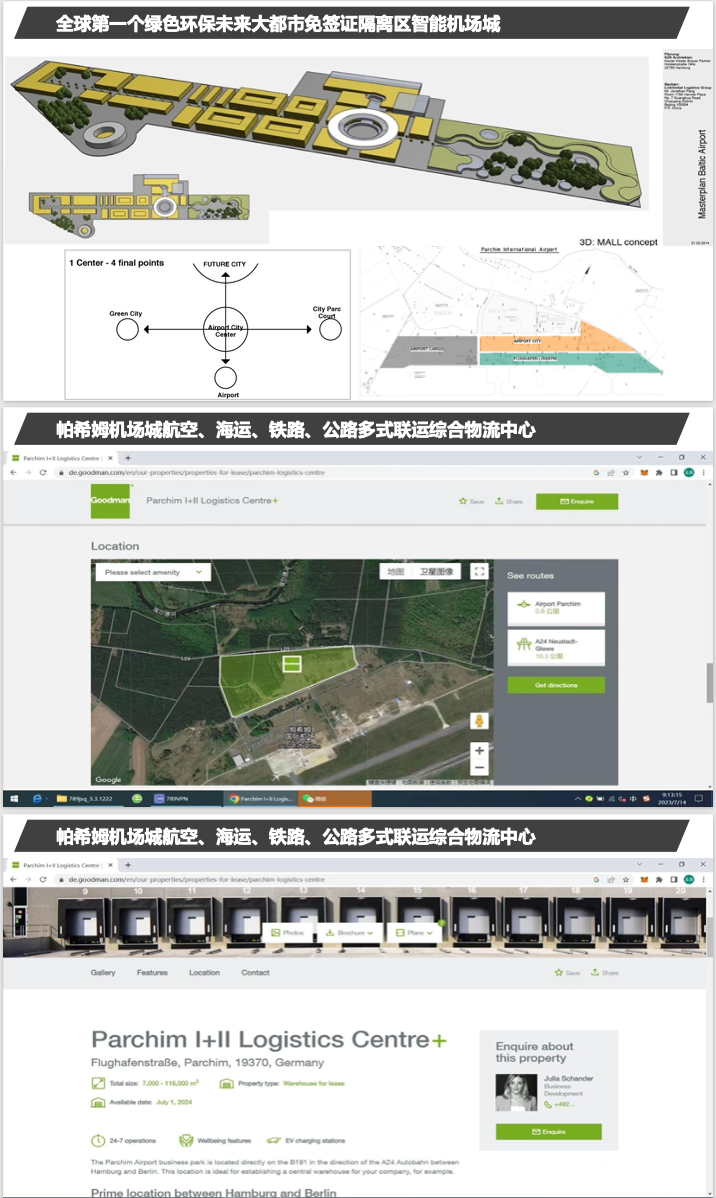Switch map to 地图 view
Viewport: 716px width, 1198px height.
click(x=395, y=571)
